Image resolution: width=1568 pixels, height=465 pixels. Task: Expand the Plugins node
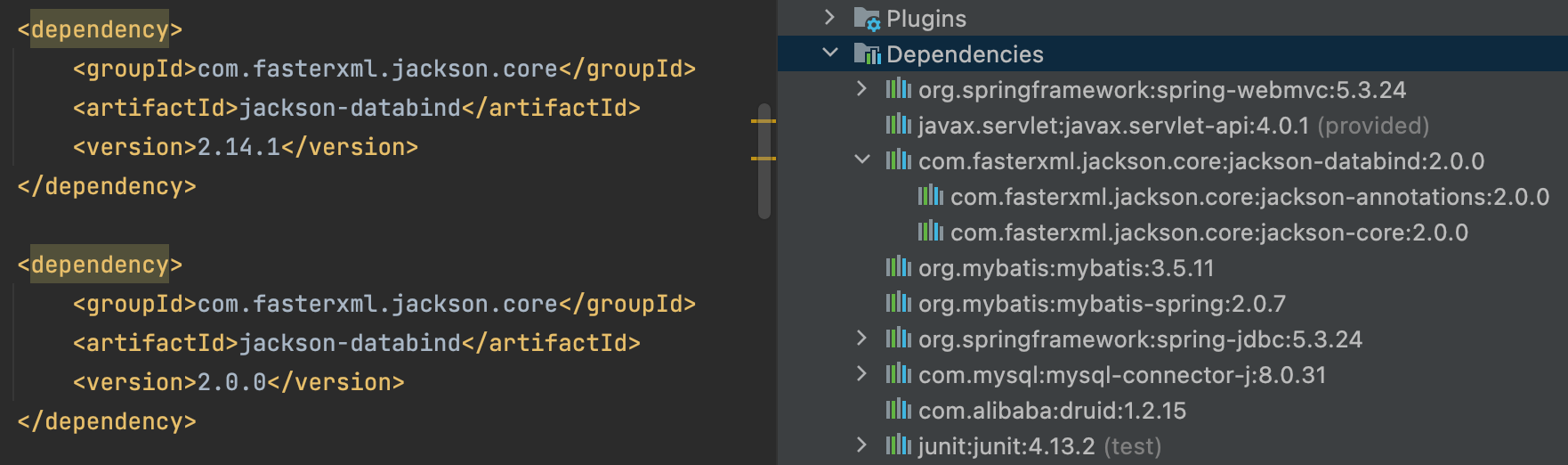point(829,18)
